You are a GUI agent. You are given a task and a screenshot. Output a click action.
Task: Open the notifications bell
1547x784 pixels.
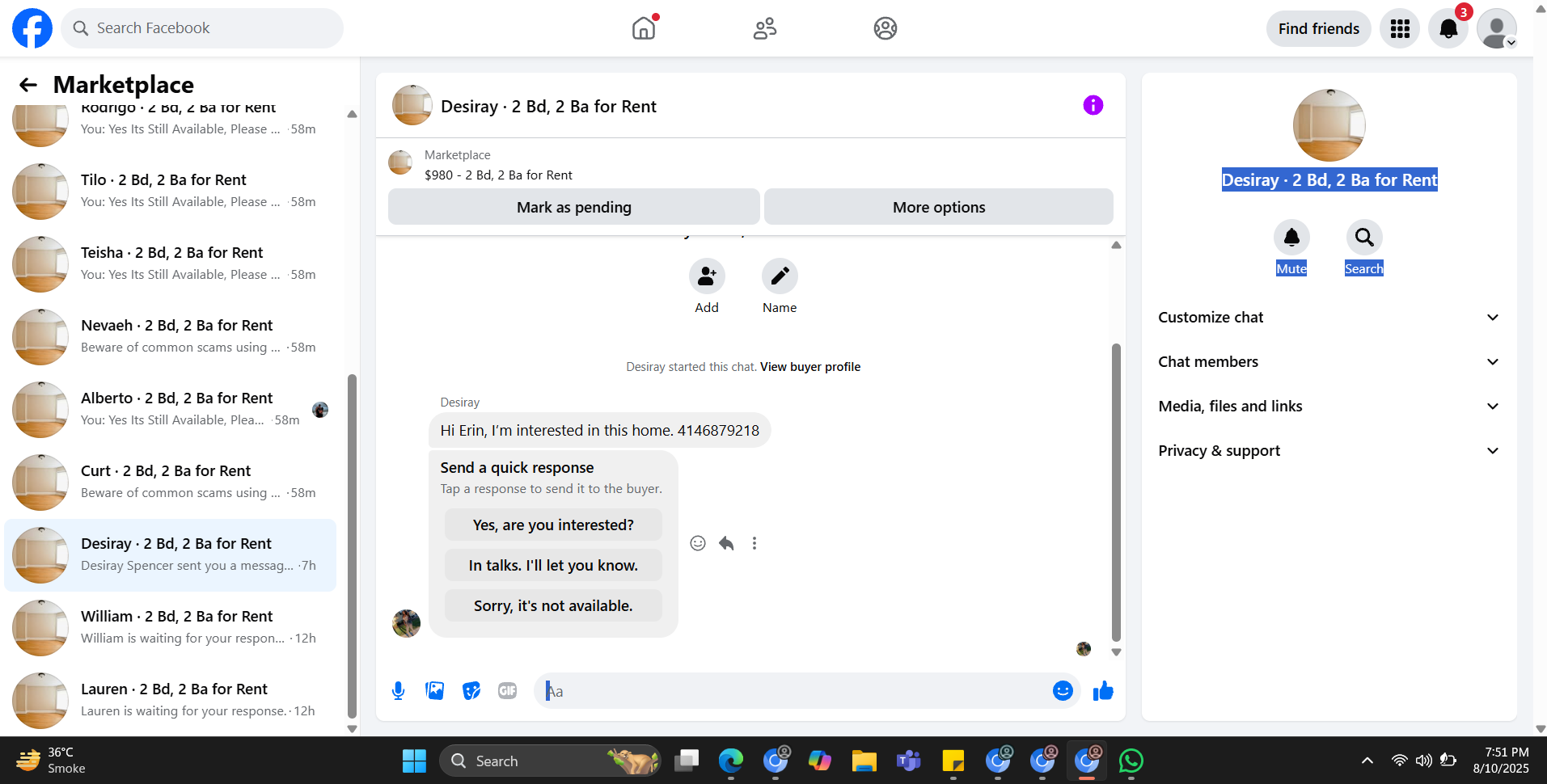[x=1448, y=29]
